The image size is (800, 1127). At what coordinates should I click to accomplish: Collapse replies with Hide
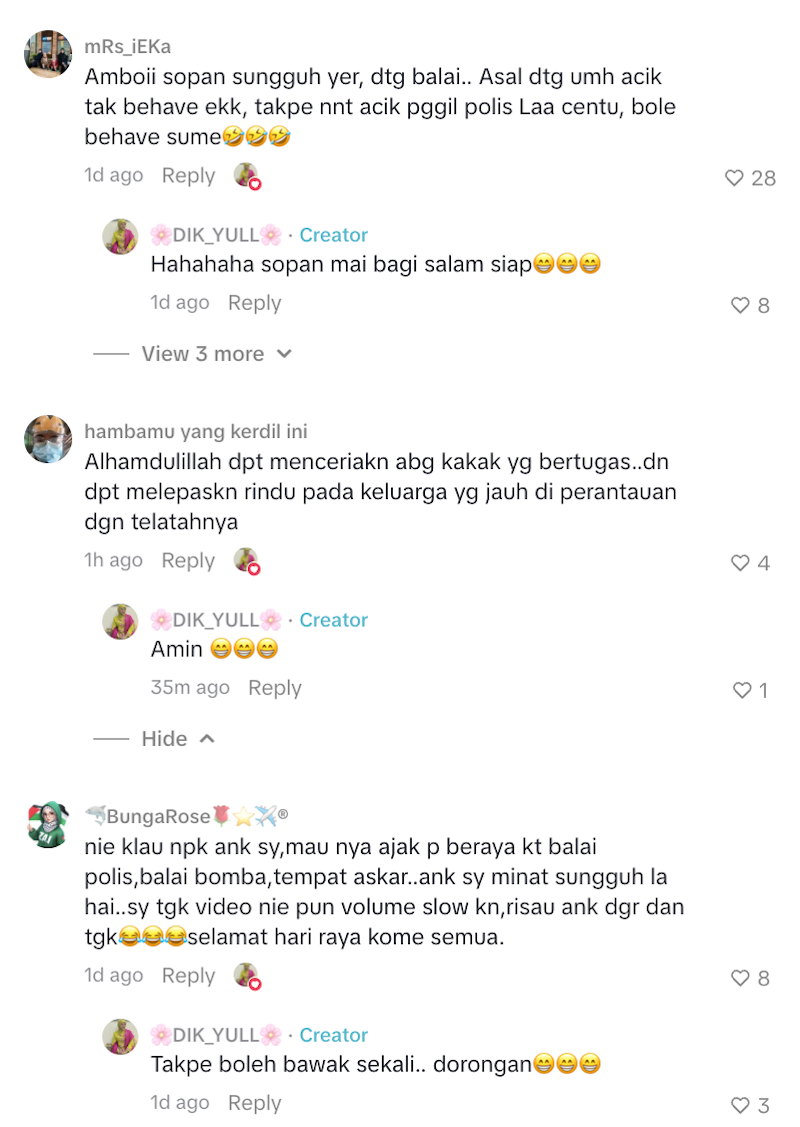(x=165, y=739)
